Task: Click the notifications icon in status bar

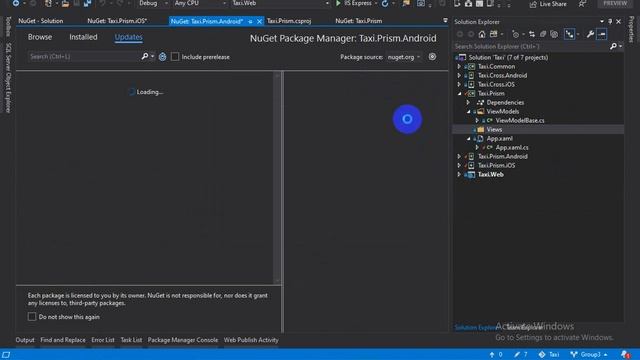Action: click(625, 354)
